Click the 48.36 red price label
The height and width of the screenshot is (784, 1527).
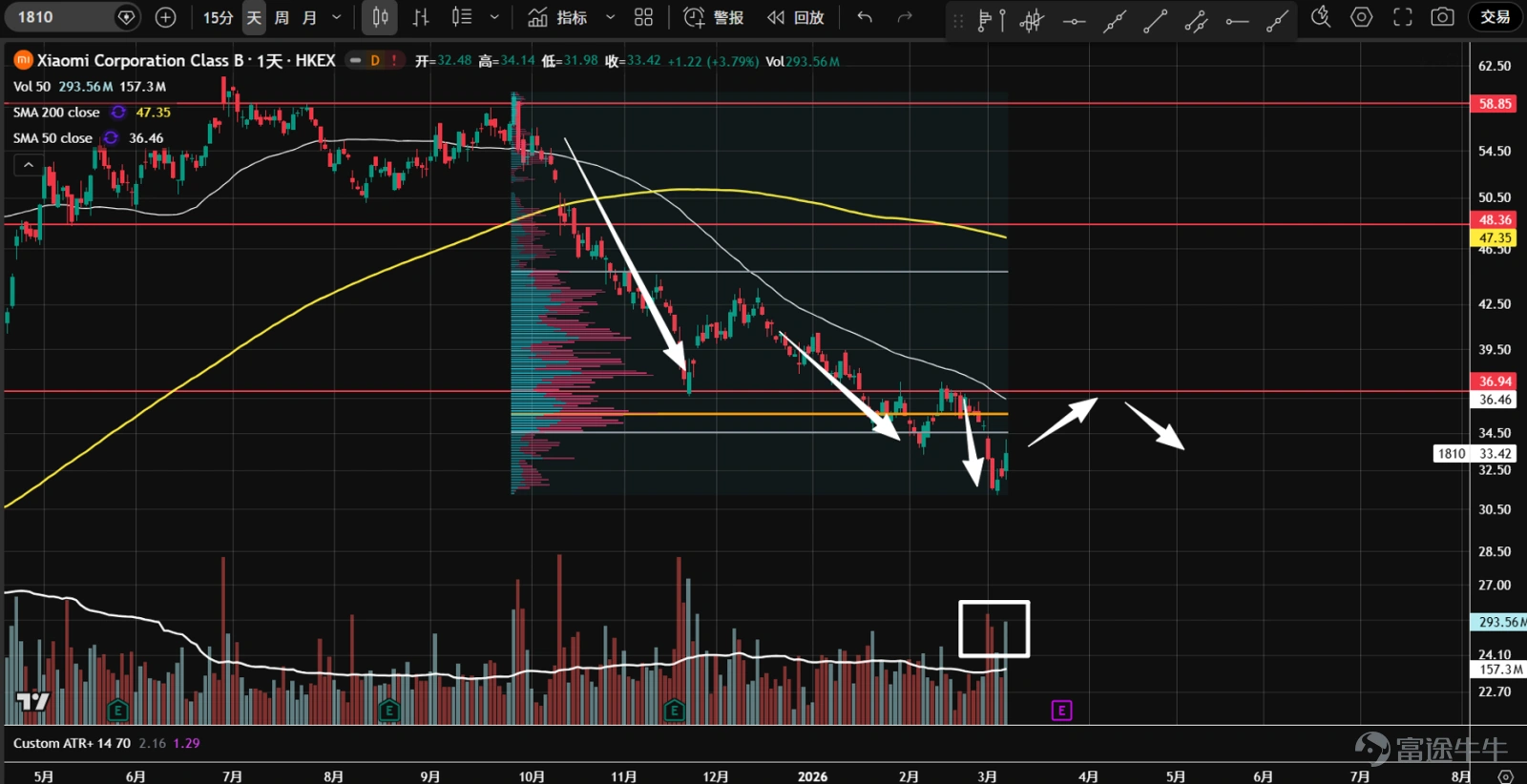coord(1495,219)
